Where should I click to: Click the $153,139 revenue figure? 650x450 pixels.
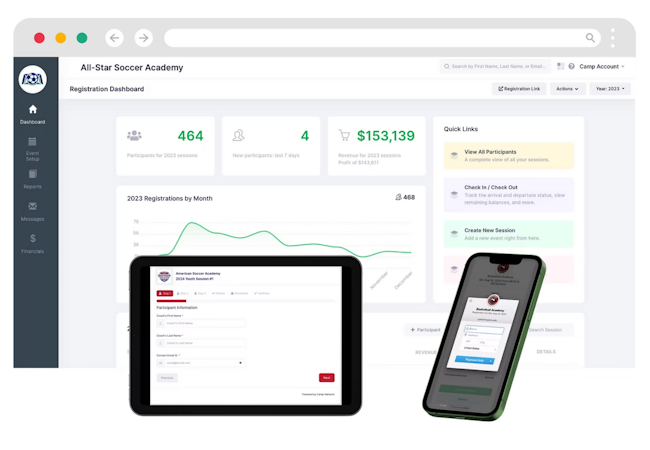tap(386, 136)
